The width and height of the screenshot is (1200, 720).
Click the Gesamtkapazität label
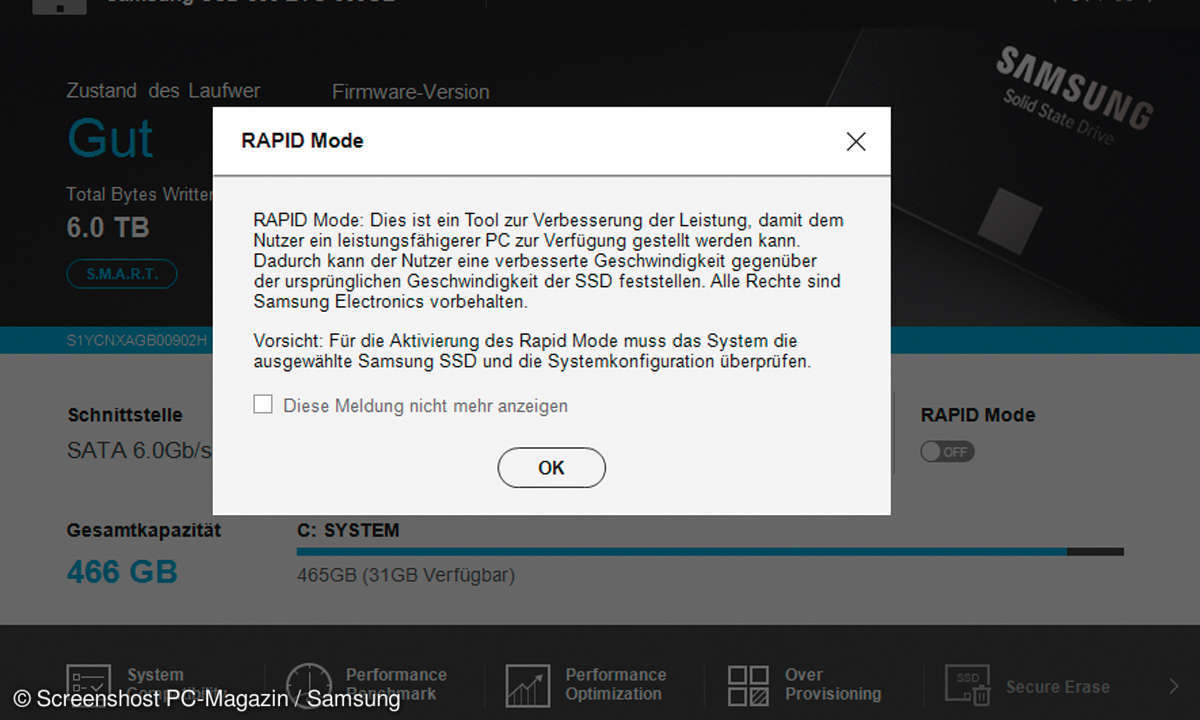click(144, 530)
